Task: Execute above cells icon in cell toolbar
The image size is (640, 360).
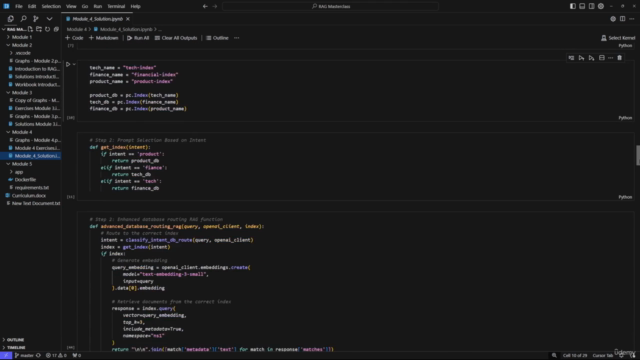Action: click(x=581, y=58)
